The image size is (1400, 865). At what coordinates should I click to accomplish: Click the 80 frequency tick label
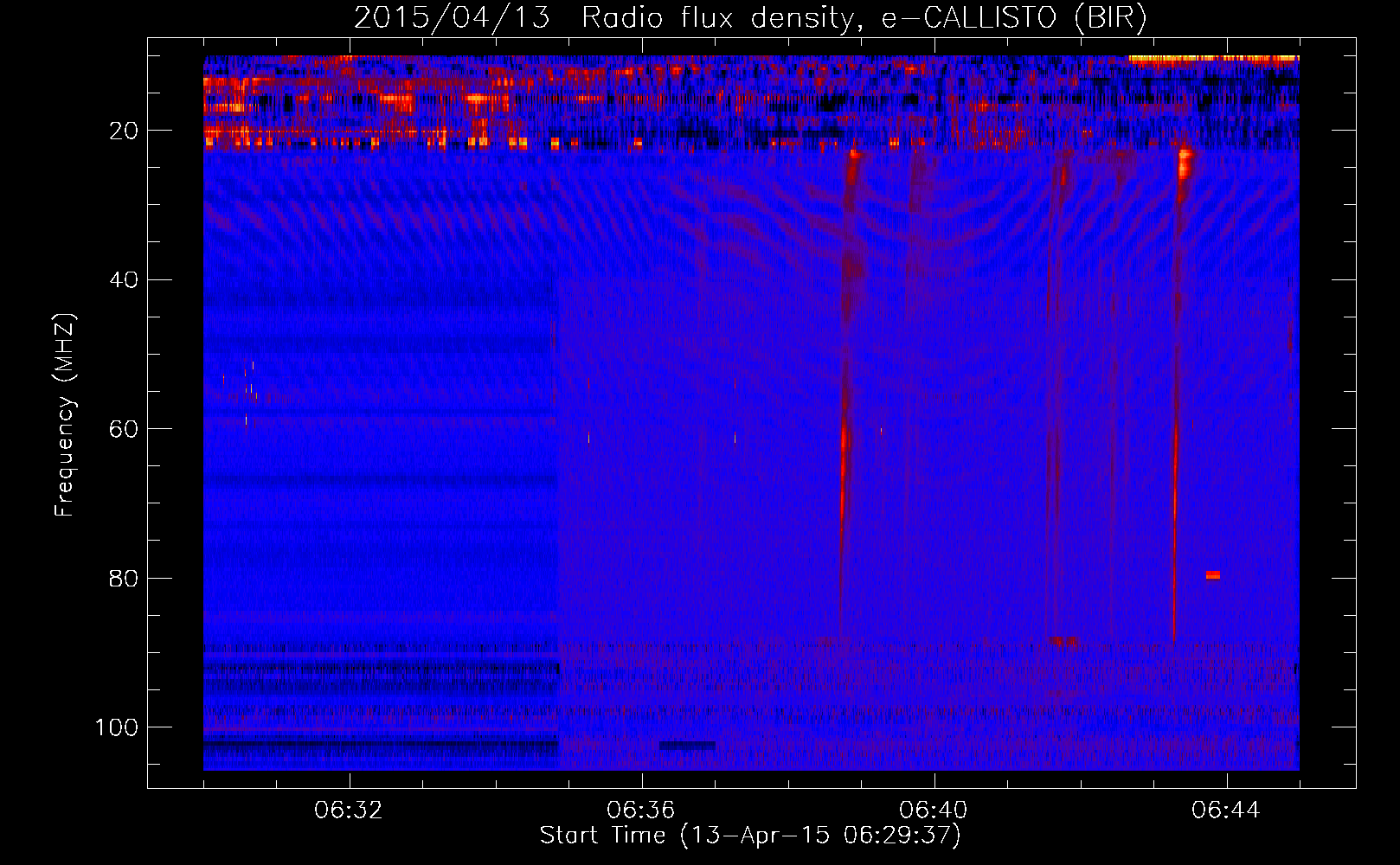click(124, 578)
